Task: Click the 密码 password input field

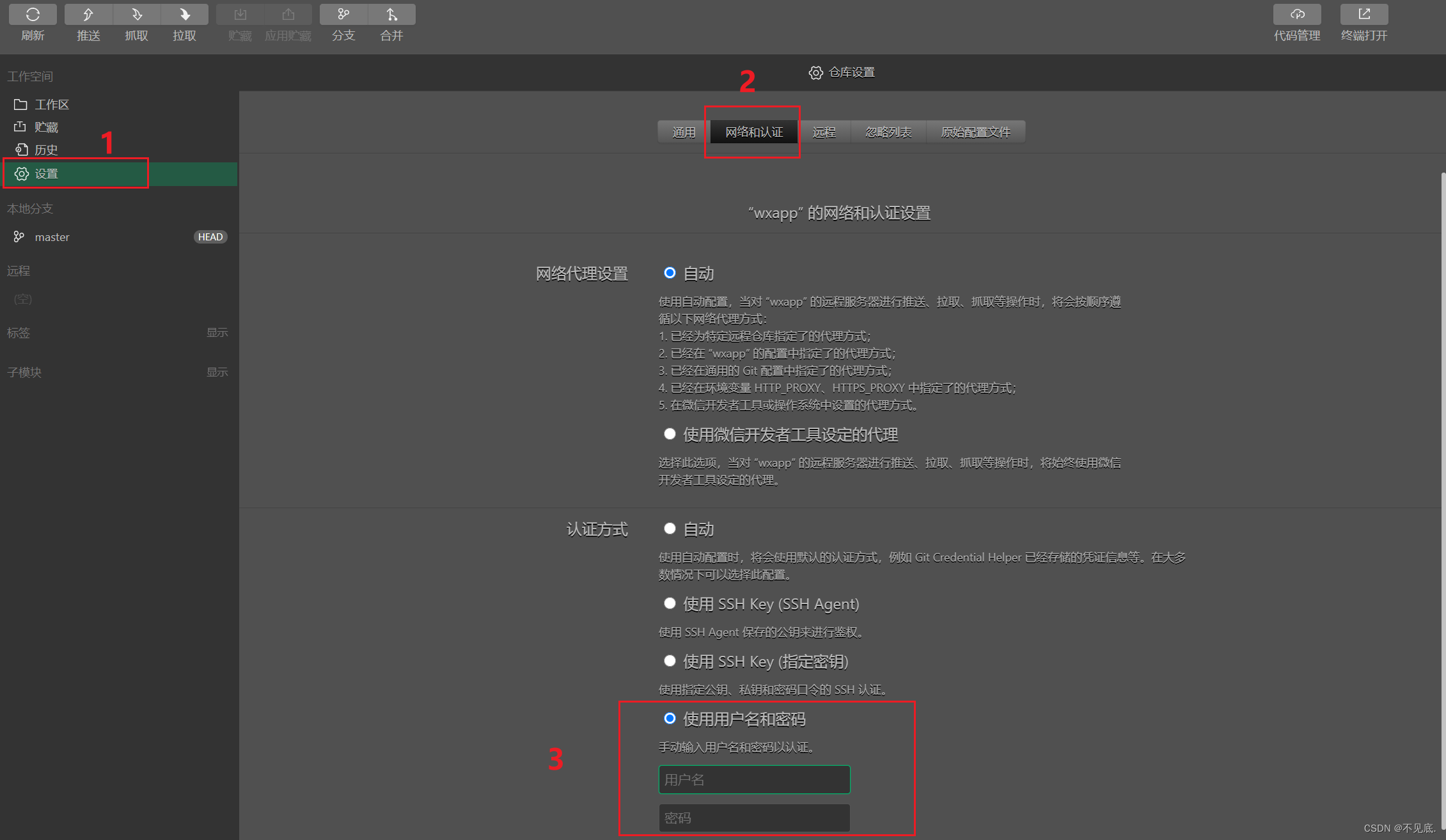Action: pyautogui.click(x=754, y=818)
